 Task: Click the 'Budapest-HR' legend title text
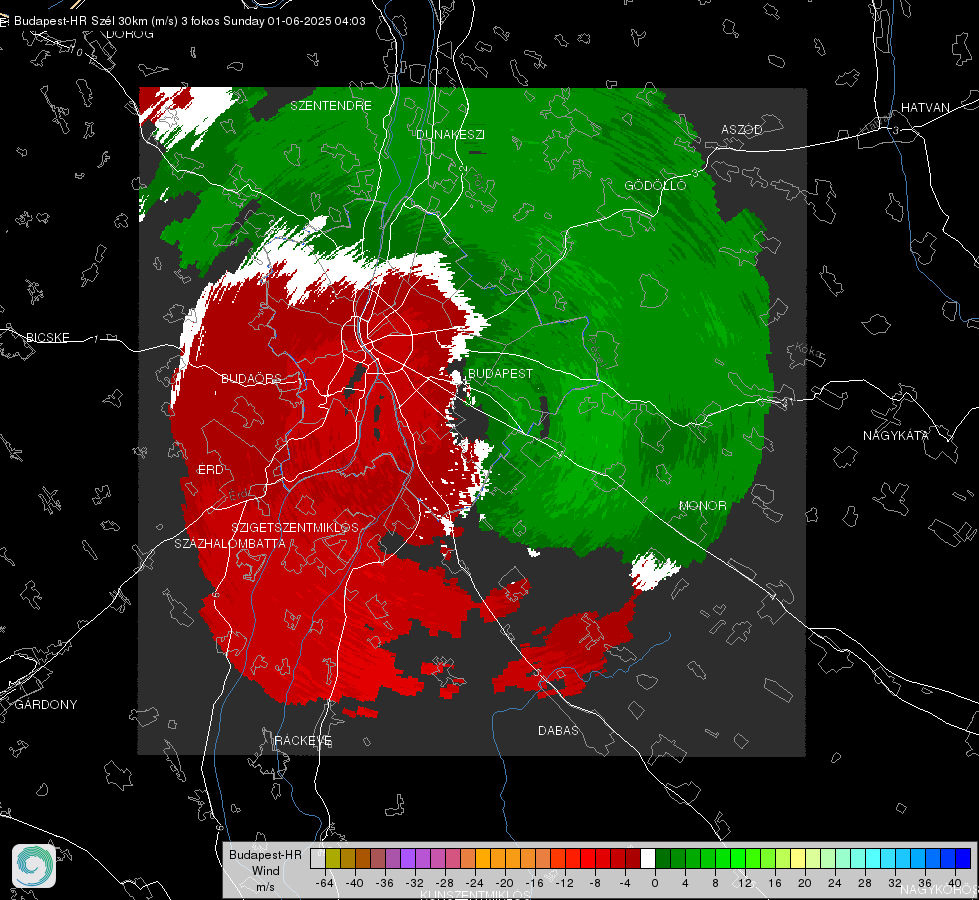265,854
